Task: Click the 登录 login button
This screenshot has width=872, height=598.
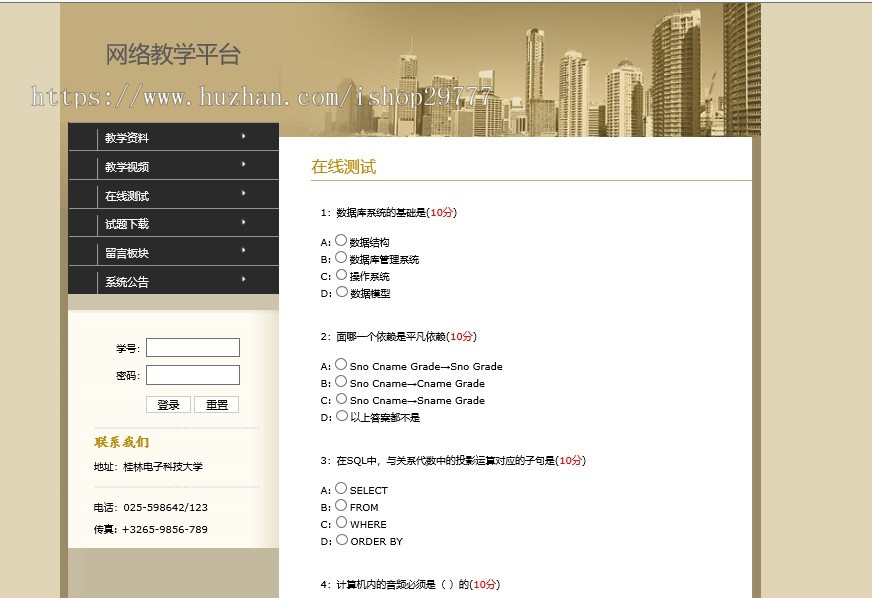Action: pos(168,404)
